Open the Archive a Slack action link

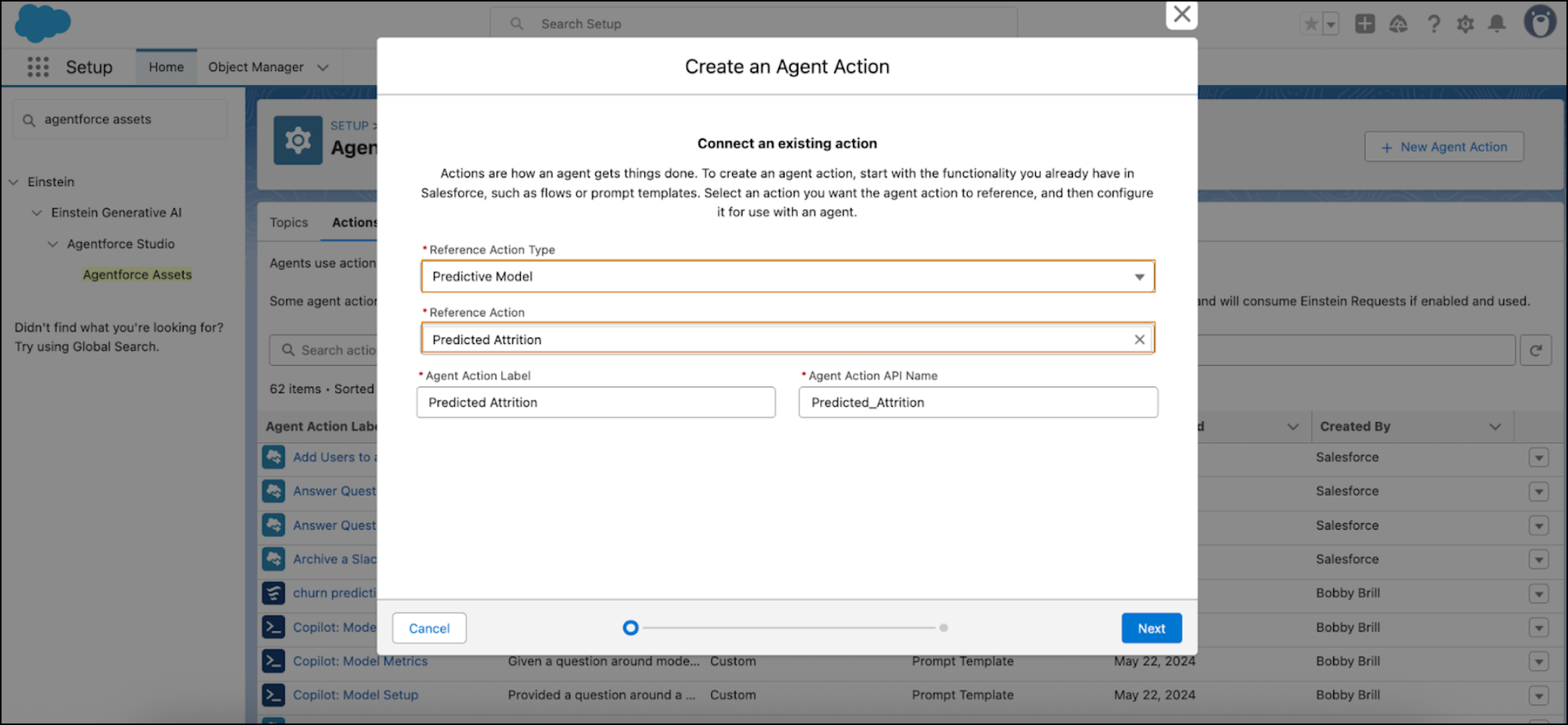click(334, 559)
